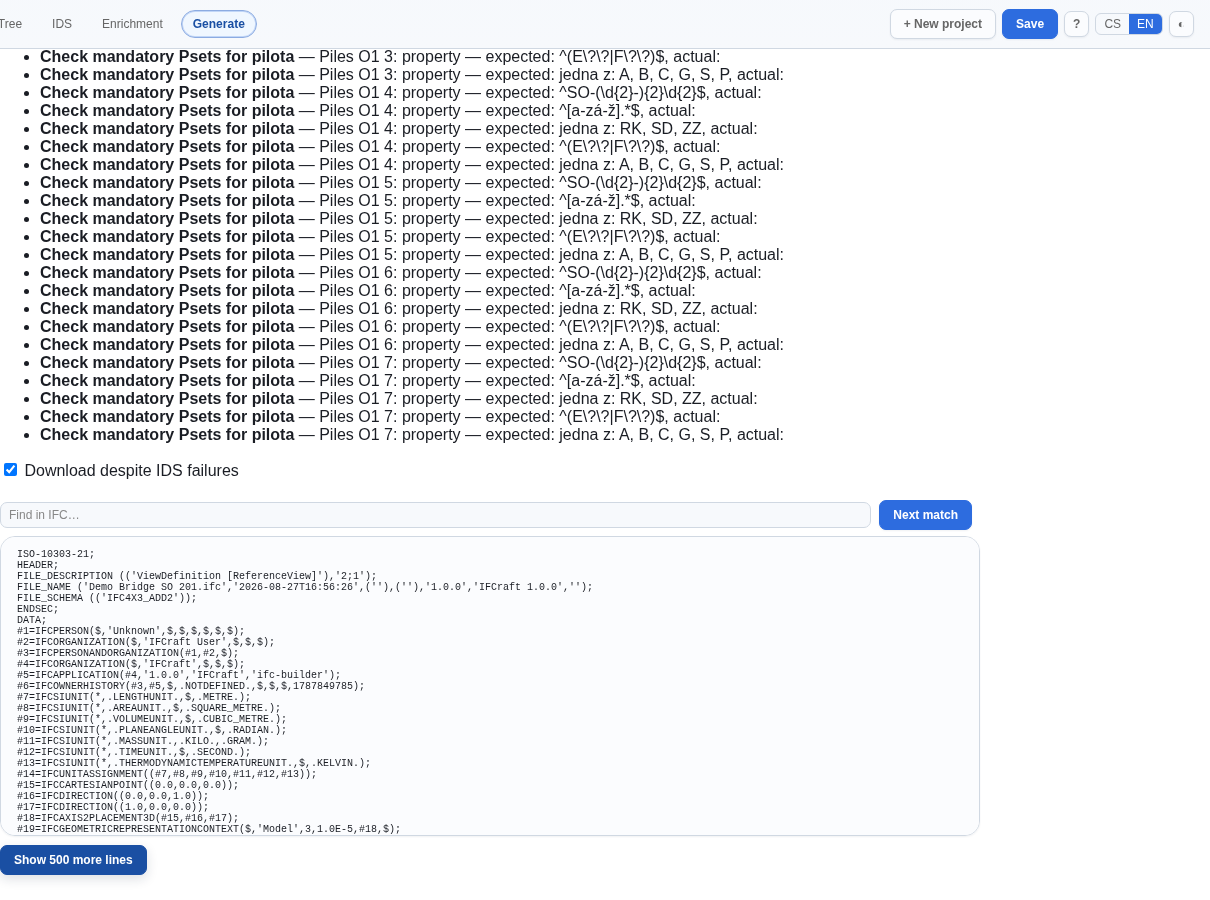The image size is (1210, 900).
Task: Switch language to CS
Action: click(x=1112, y=24)
